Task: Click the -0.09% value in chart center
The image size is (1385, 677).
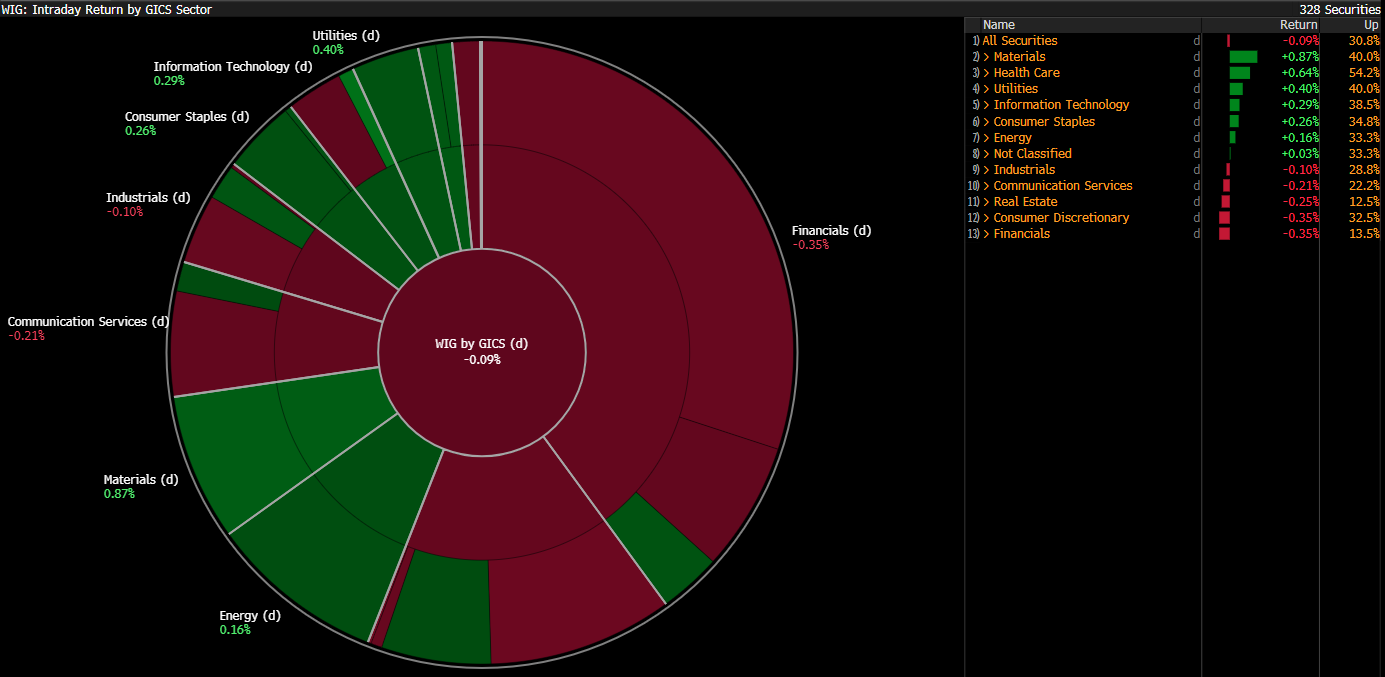Action: point(482,359)
